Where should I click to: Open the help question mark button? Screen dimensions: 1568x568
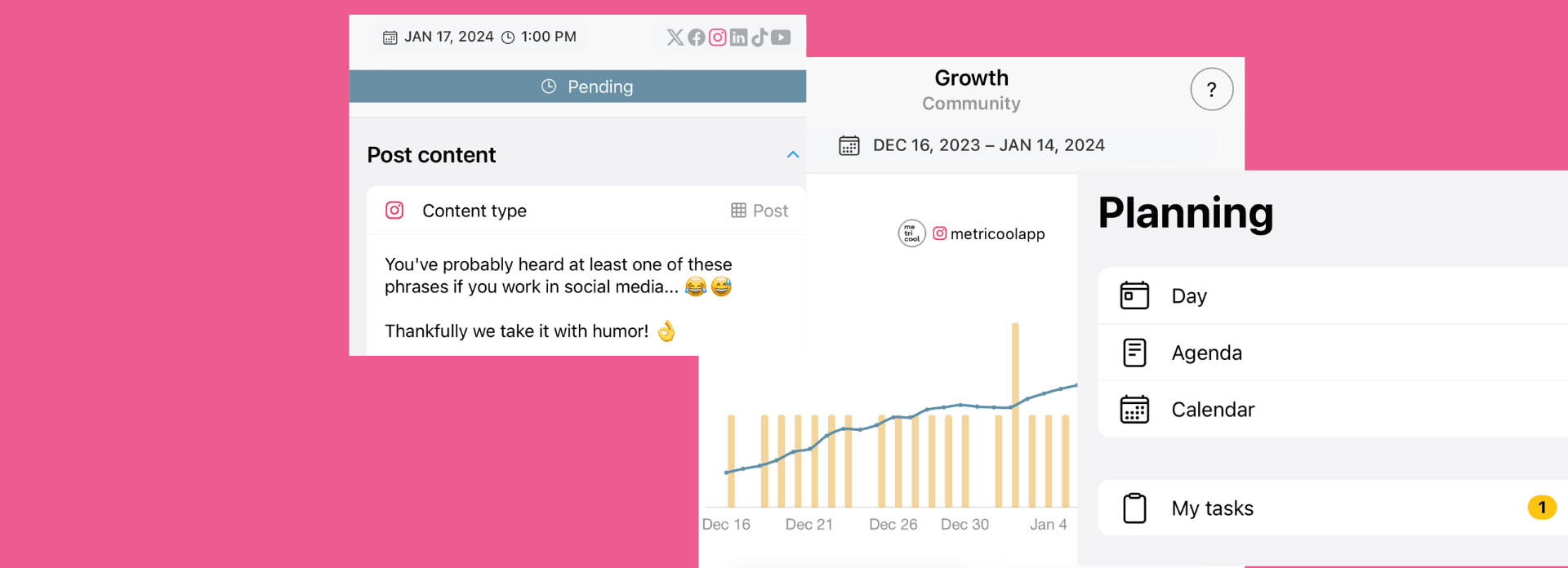click(1211, 90)
